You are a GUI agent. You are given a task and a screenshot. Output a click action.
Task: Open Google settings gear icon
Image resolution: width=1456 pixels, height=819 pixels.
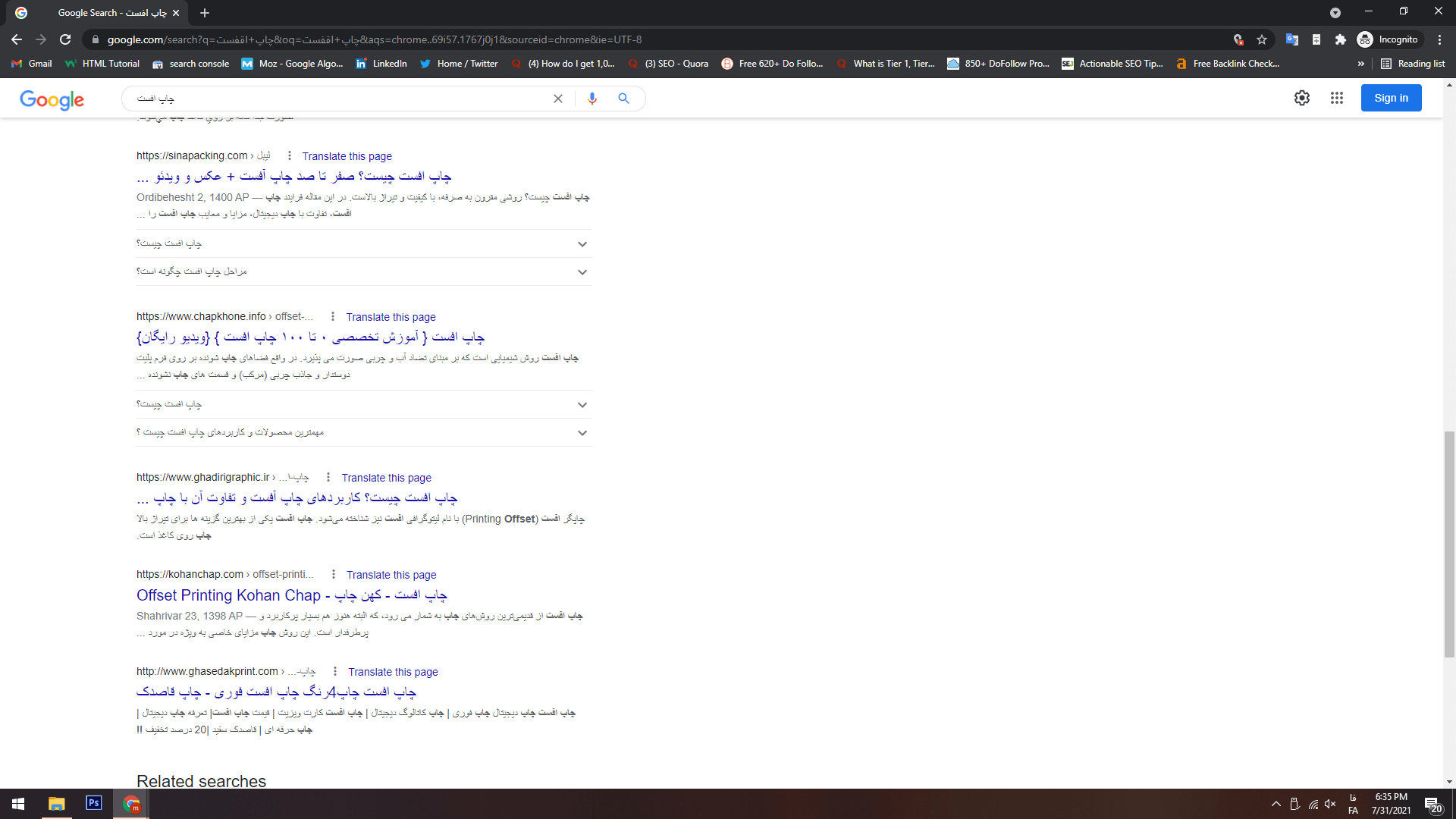pyautogui.click(x=1302, y=98)
